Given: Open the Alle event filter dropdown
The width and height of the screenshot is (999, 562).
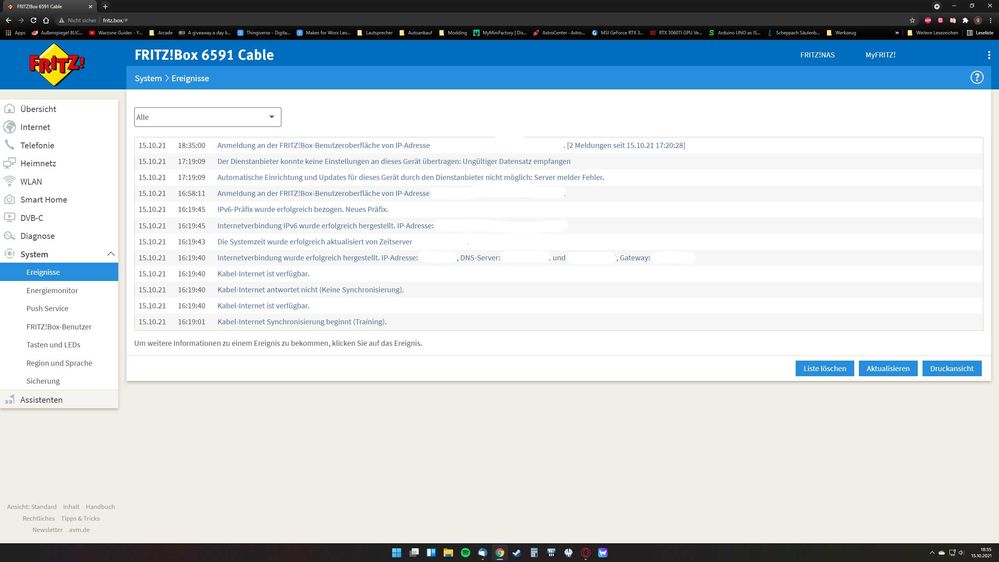Looking at the screenshot, I should [x=208, y=117].
